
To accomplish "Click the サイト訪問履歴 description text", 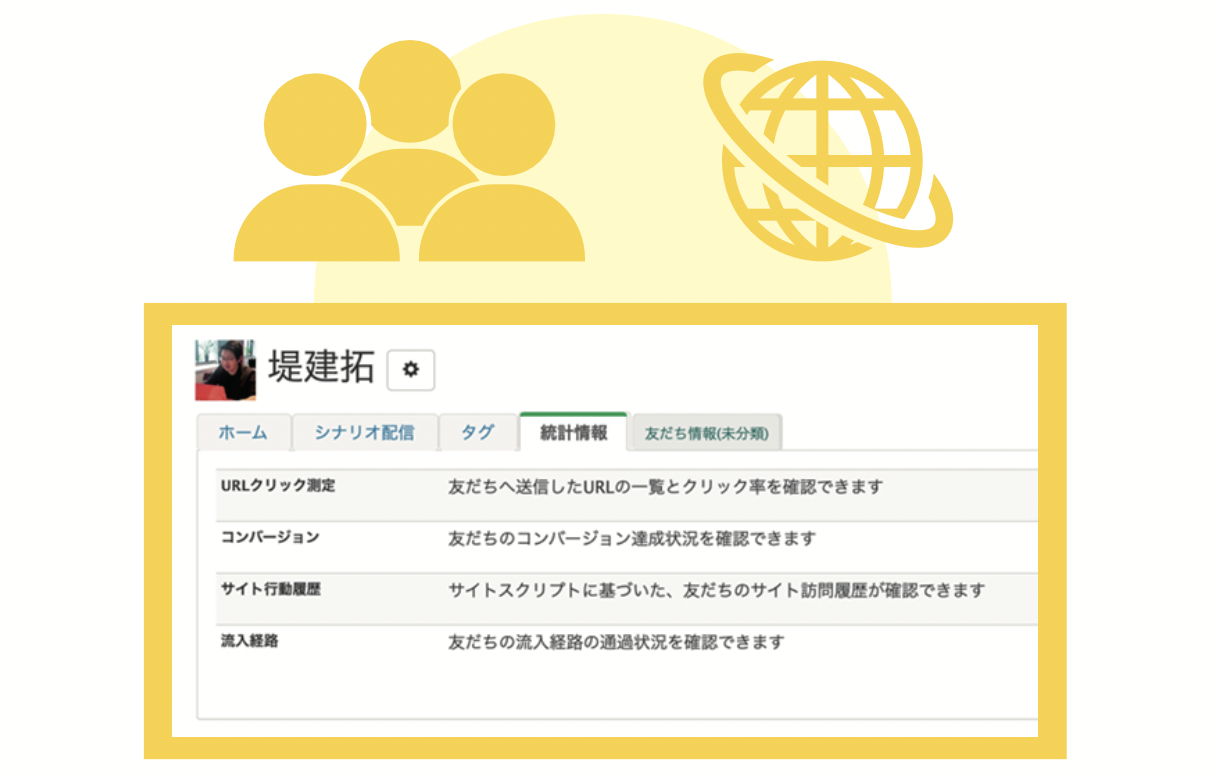I will click(x=716, y=591).
